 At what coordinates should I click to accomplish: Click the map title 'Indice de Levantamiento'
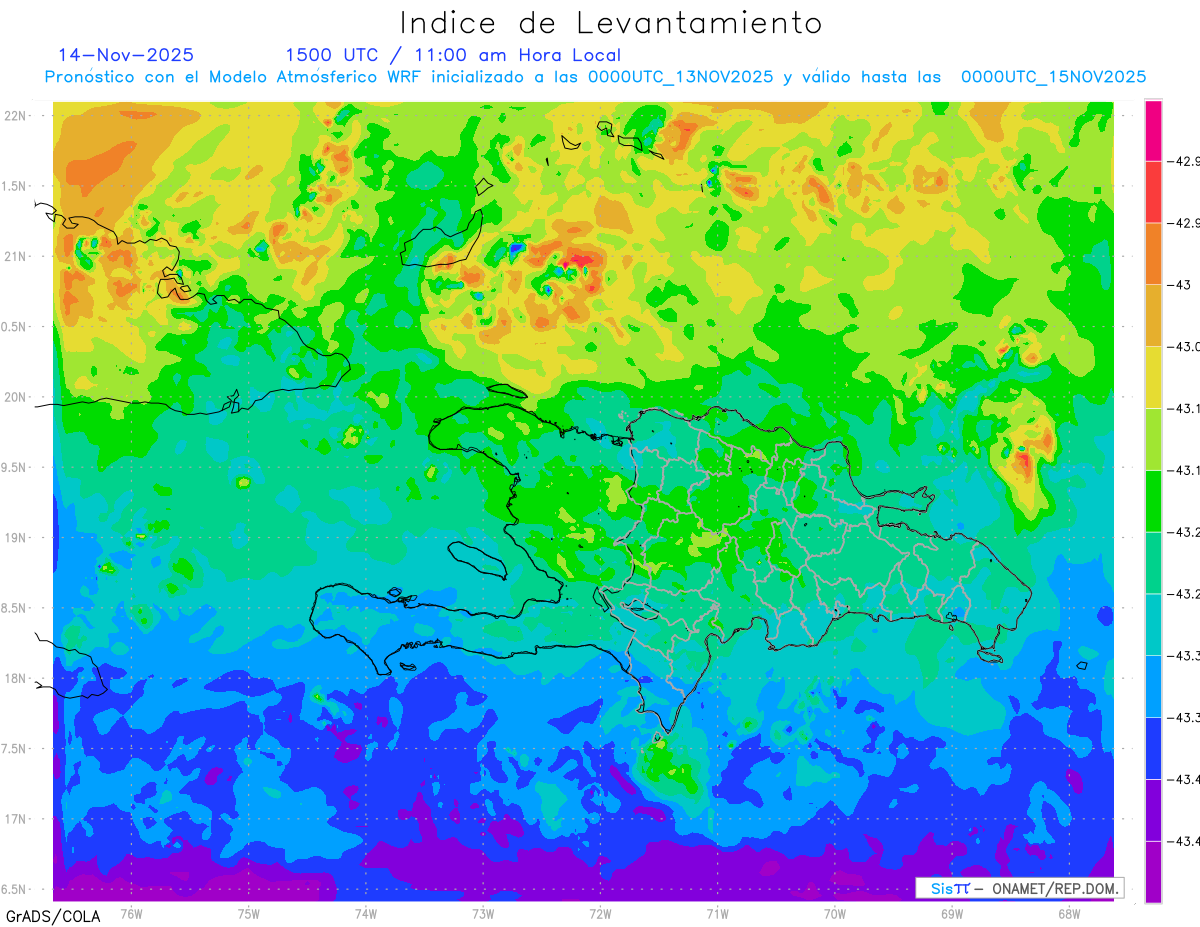click(610, 23)
